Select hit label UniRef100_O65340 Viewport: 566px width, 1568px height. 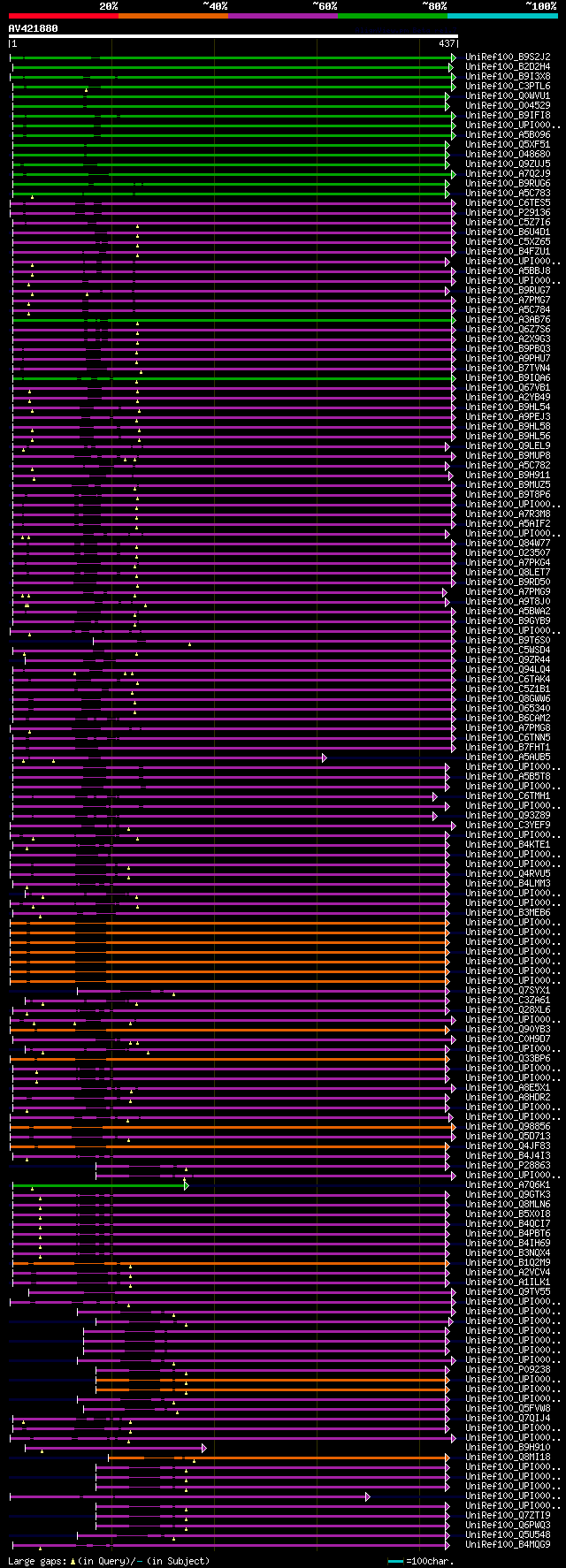coord(508,708)
